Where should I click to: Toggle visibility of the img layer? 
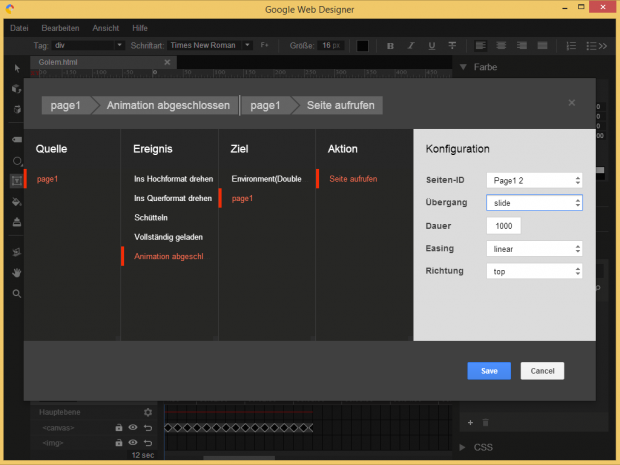(132, 442)
